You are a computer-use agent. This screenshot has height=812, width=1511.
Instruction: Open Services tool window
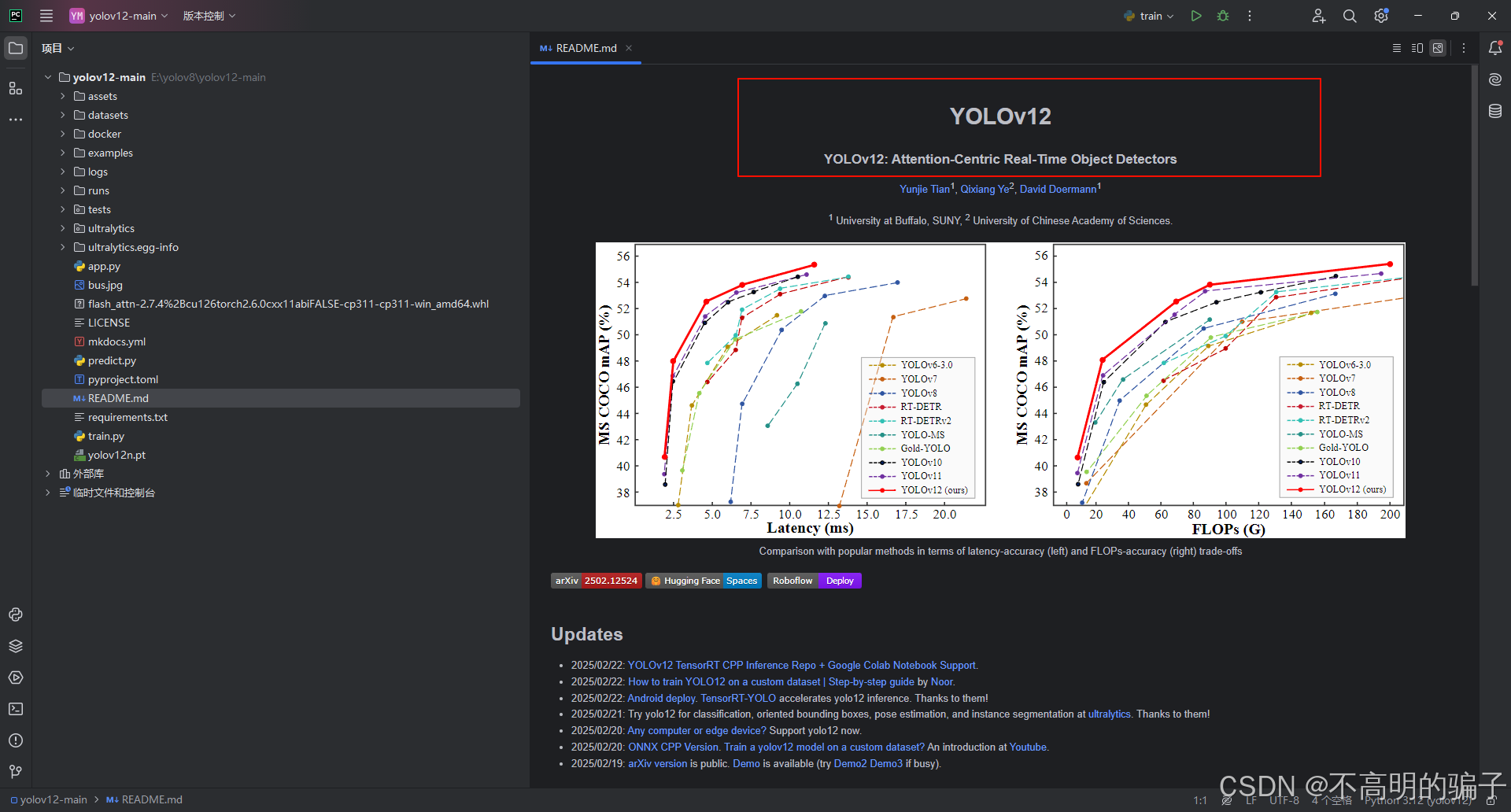[16, 677]
